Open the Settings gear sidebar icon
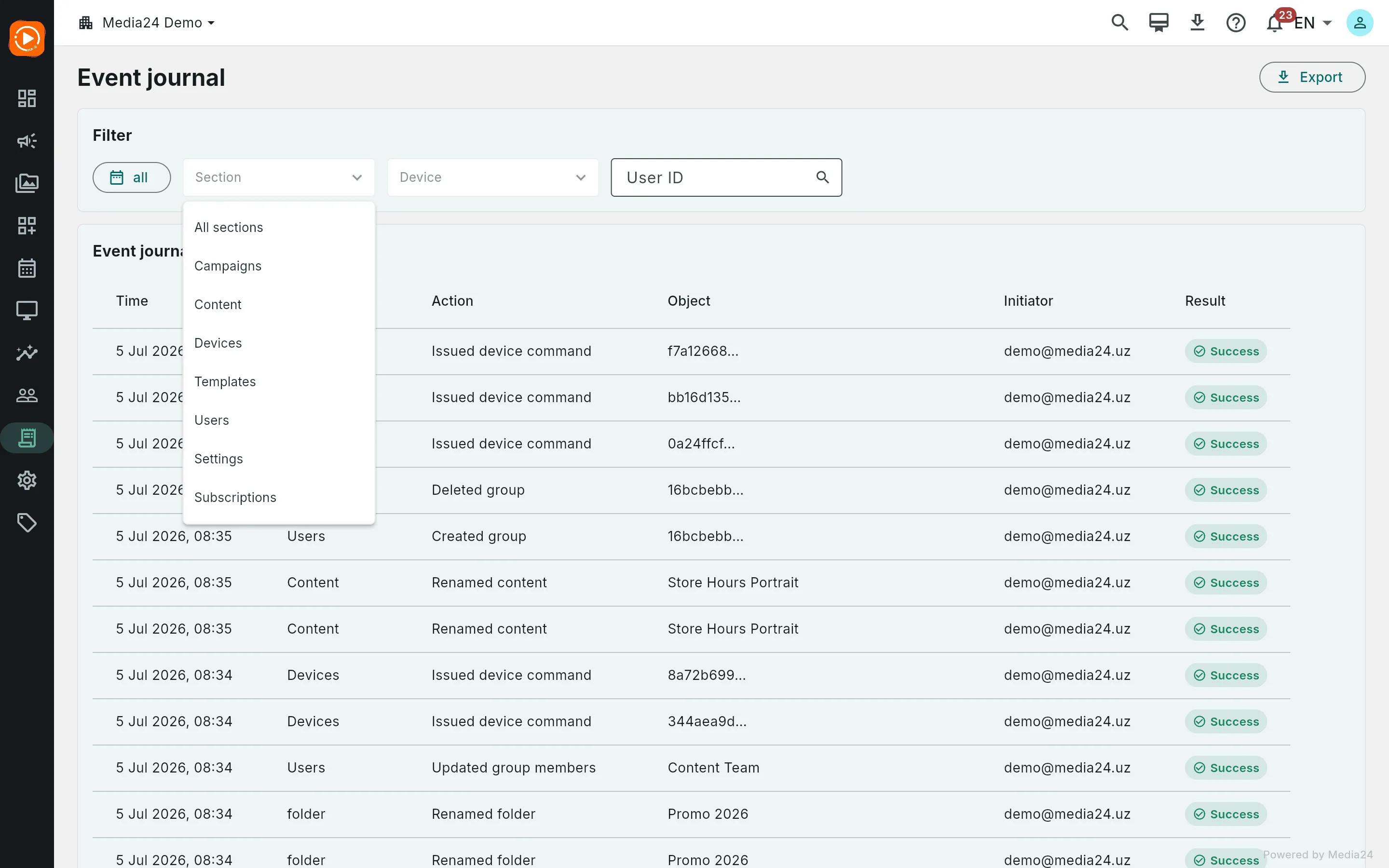 tap(27, 480)
